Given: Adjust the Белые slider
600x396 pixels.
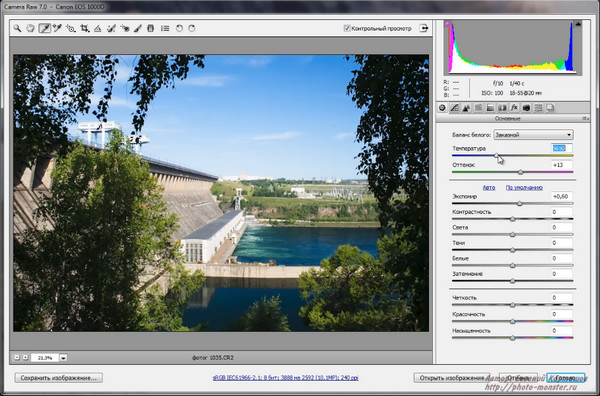Looking at the screenshot, I should pyautogui.click(x=513, y=266).
